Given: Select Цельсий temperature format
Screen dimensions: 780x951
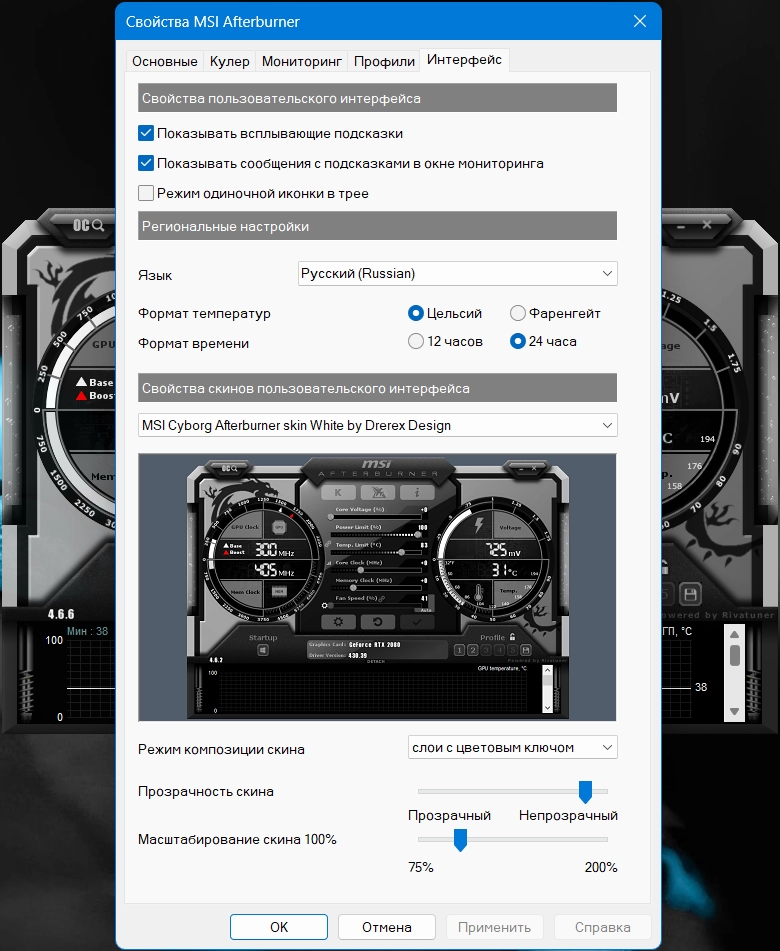Looking at the screenshot, I should [415, 313].
